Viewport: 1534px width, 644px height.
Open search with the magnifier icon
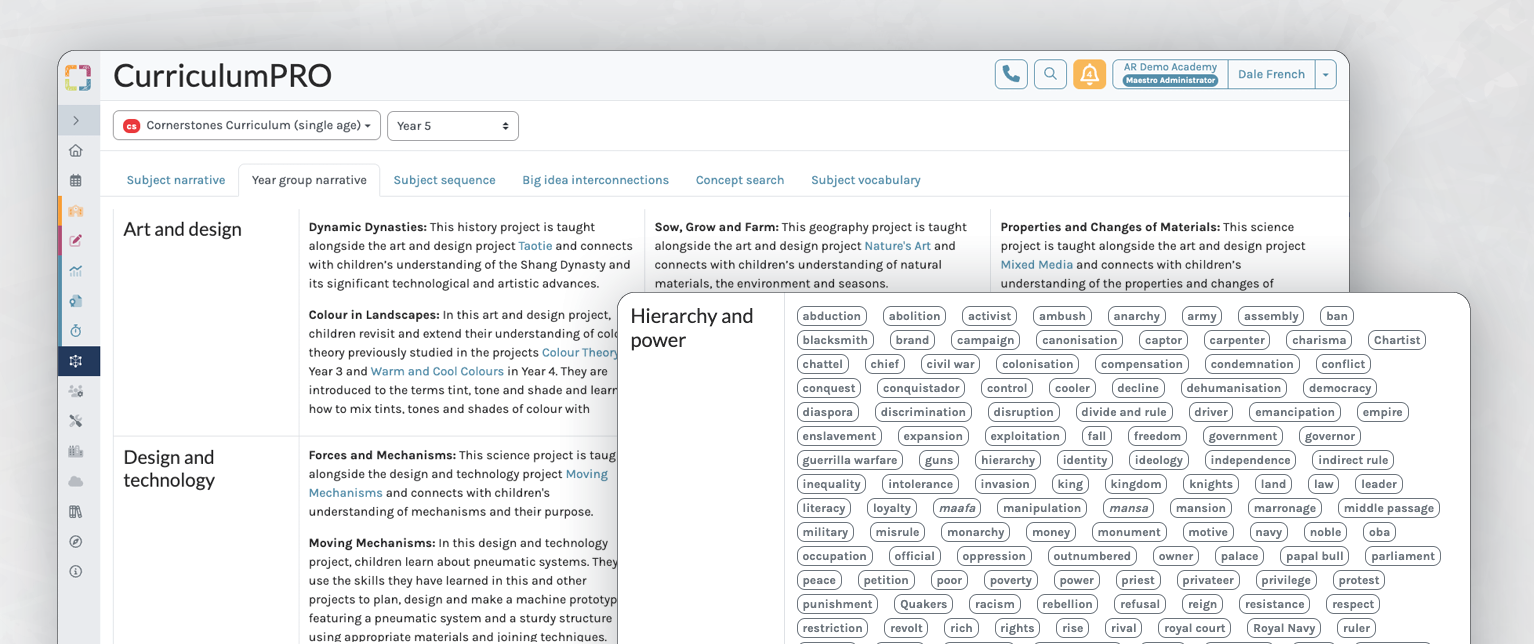coord(1050,74)
